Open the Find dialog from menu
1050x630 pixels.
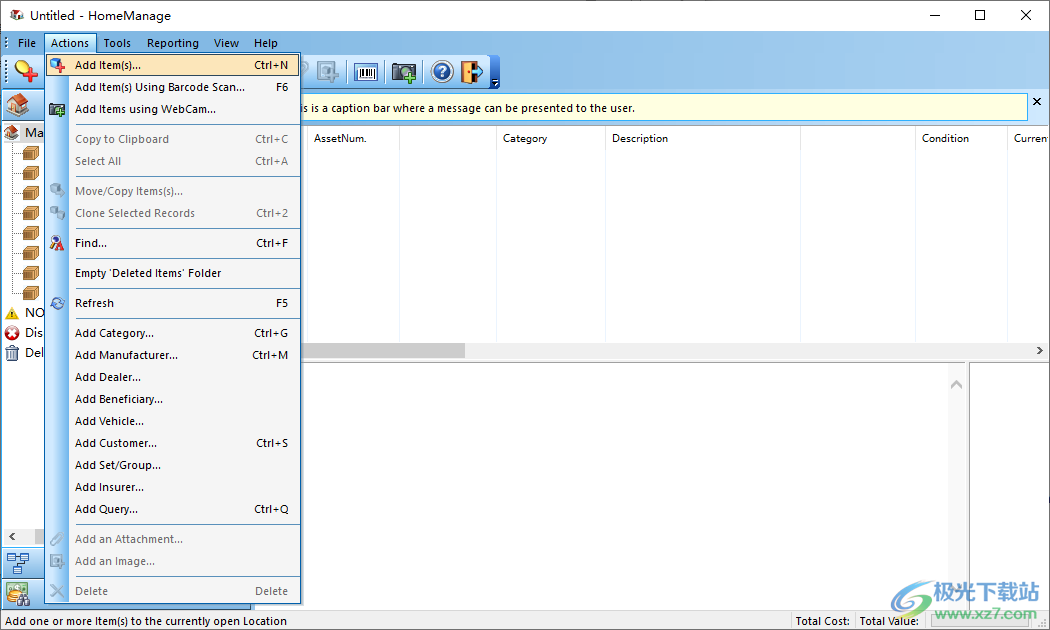pos(173,243)
